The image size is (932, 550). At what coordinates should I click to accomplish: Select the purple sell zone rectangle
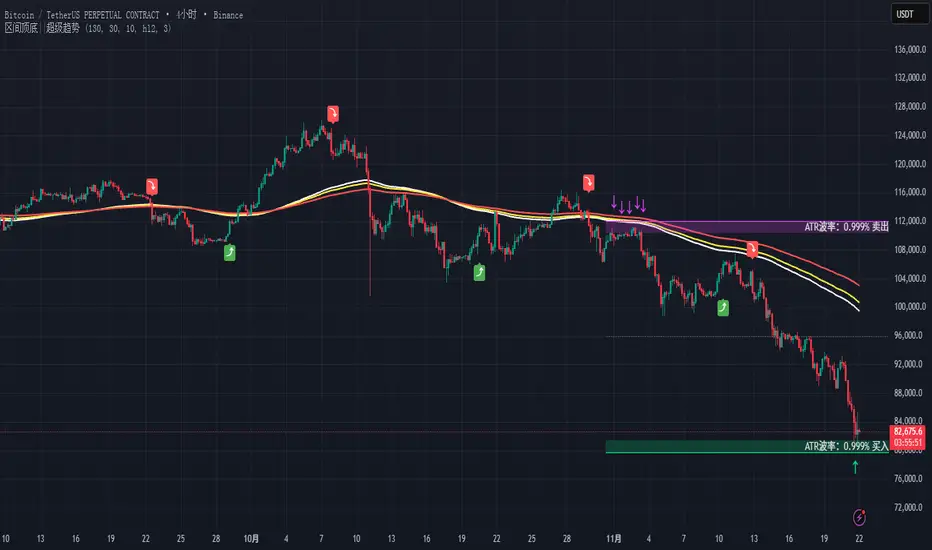747,227
